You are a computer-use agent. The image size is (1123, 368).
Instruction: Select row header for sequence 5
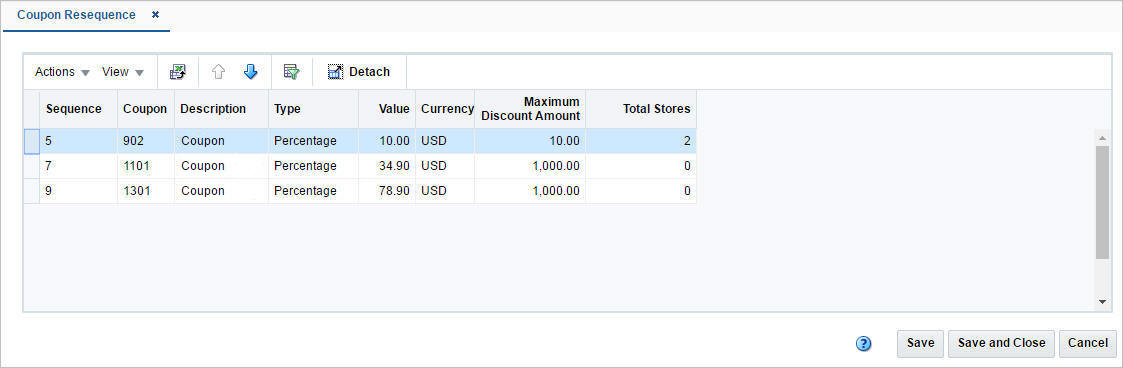[x=32, y=141]
